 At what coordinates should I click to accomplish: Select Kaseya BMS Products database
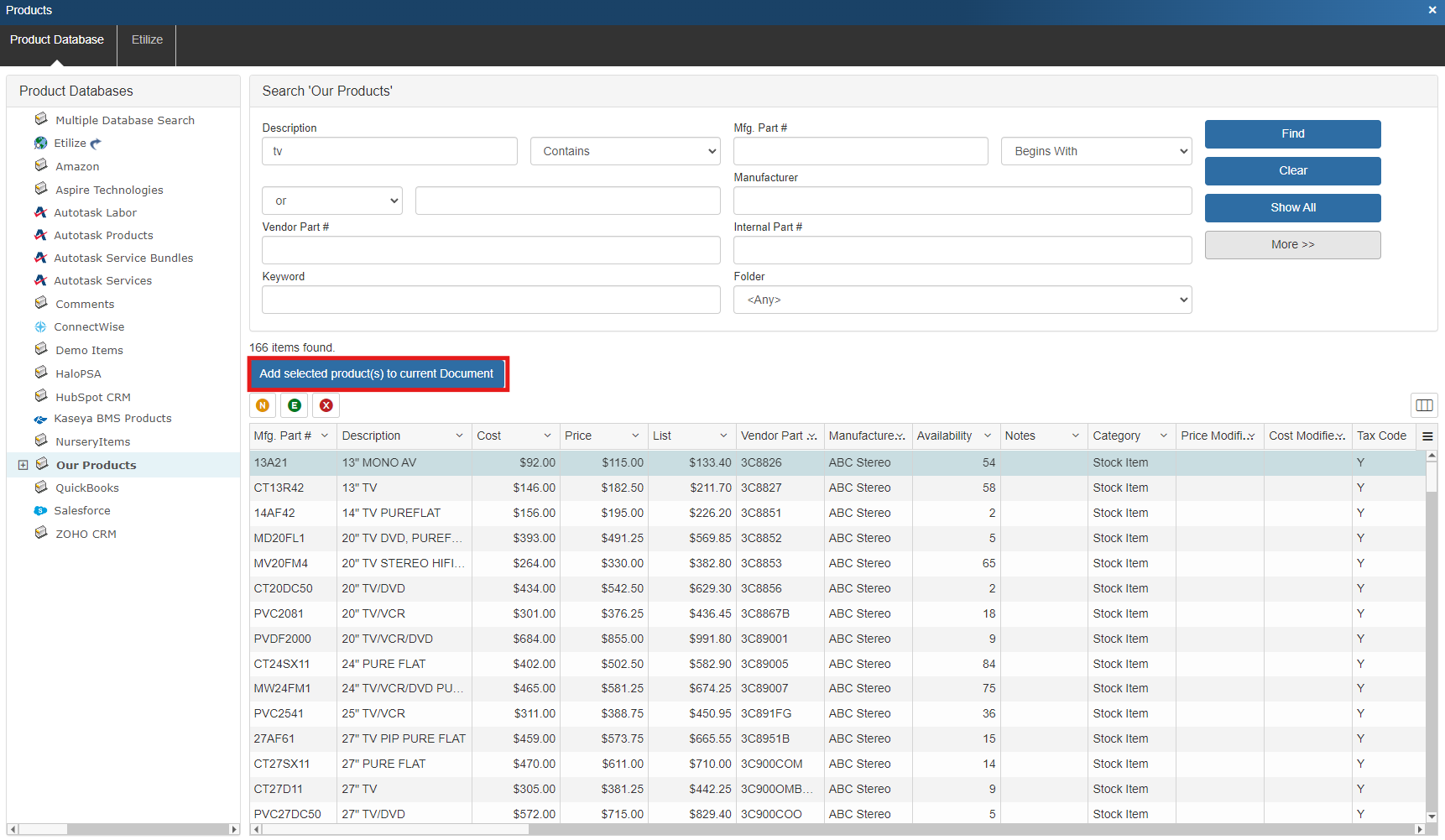click(112, 419)
